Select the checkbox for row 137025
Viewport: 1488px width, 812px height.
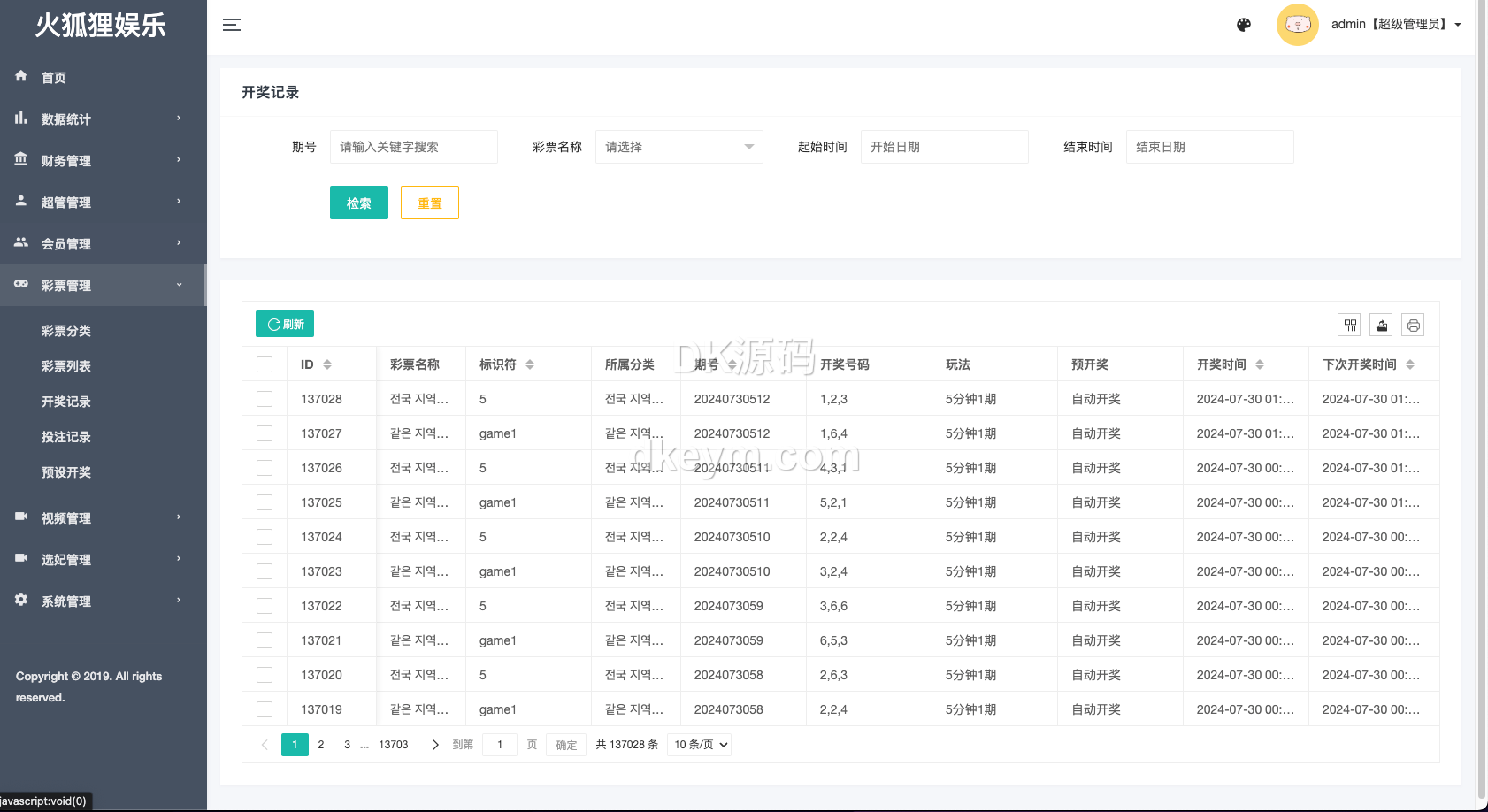[265, 502]
